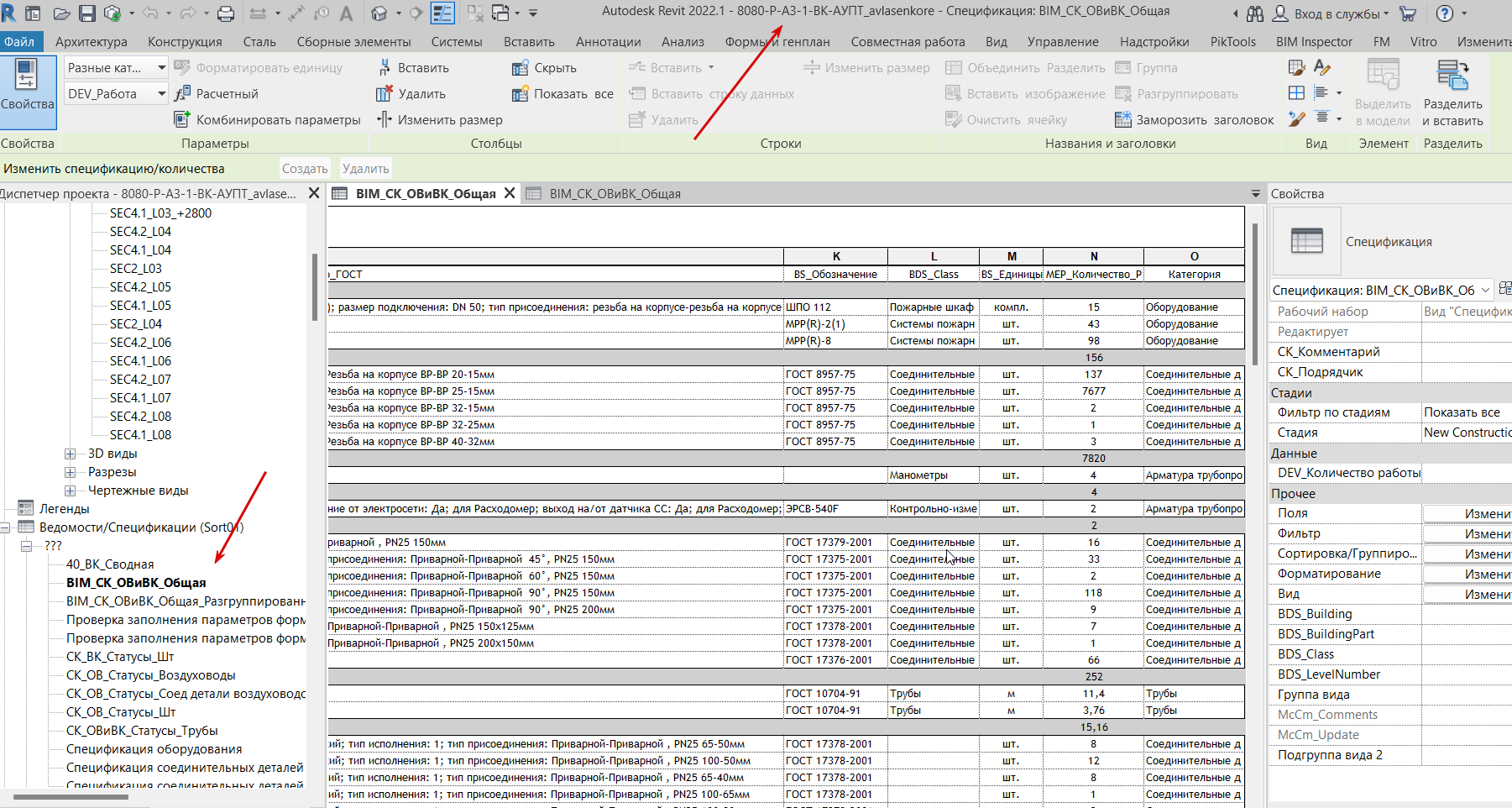Click the Свойства properties button in ribbon

[27, 86]
